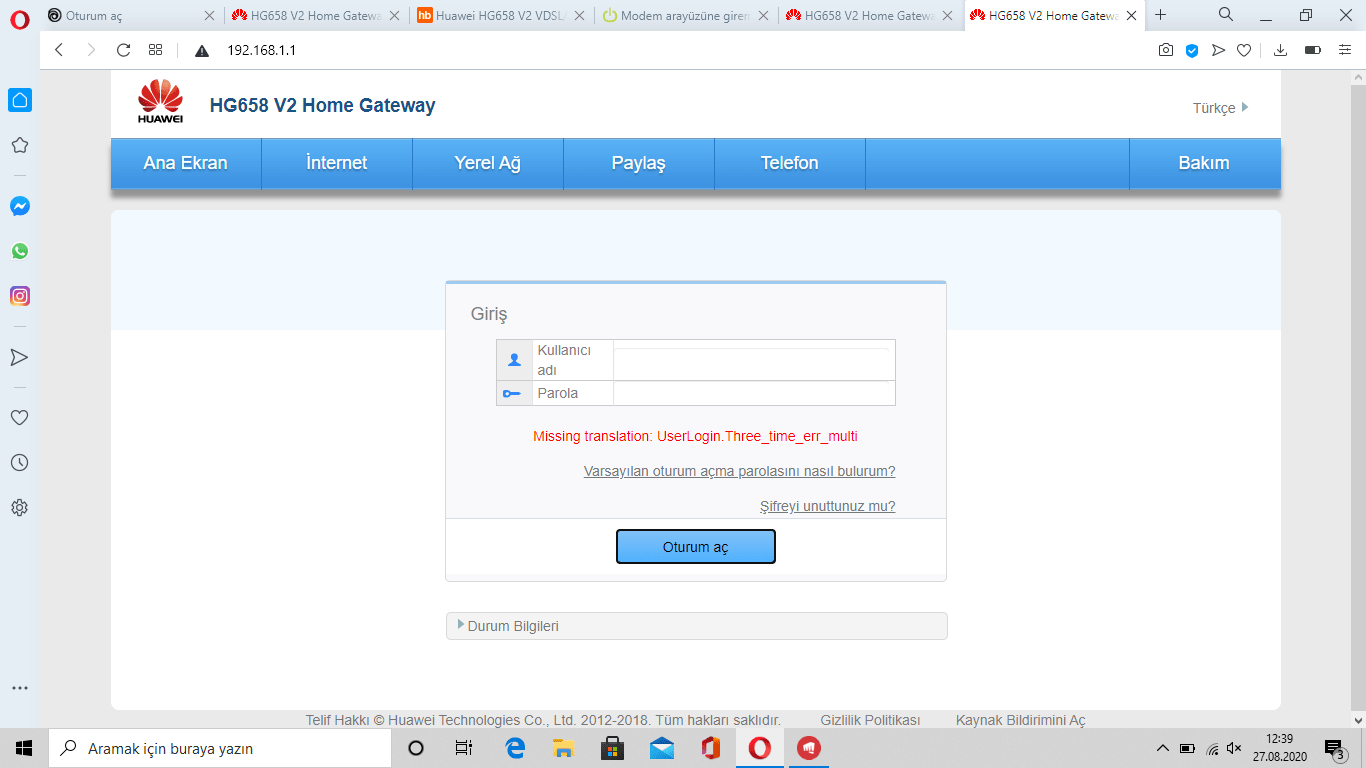Send page to My Flow from address bar

pyautogui.click(x=1218, y=50)
